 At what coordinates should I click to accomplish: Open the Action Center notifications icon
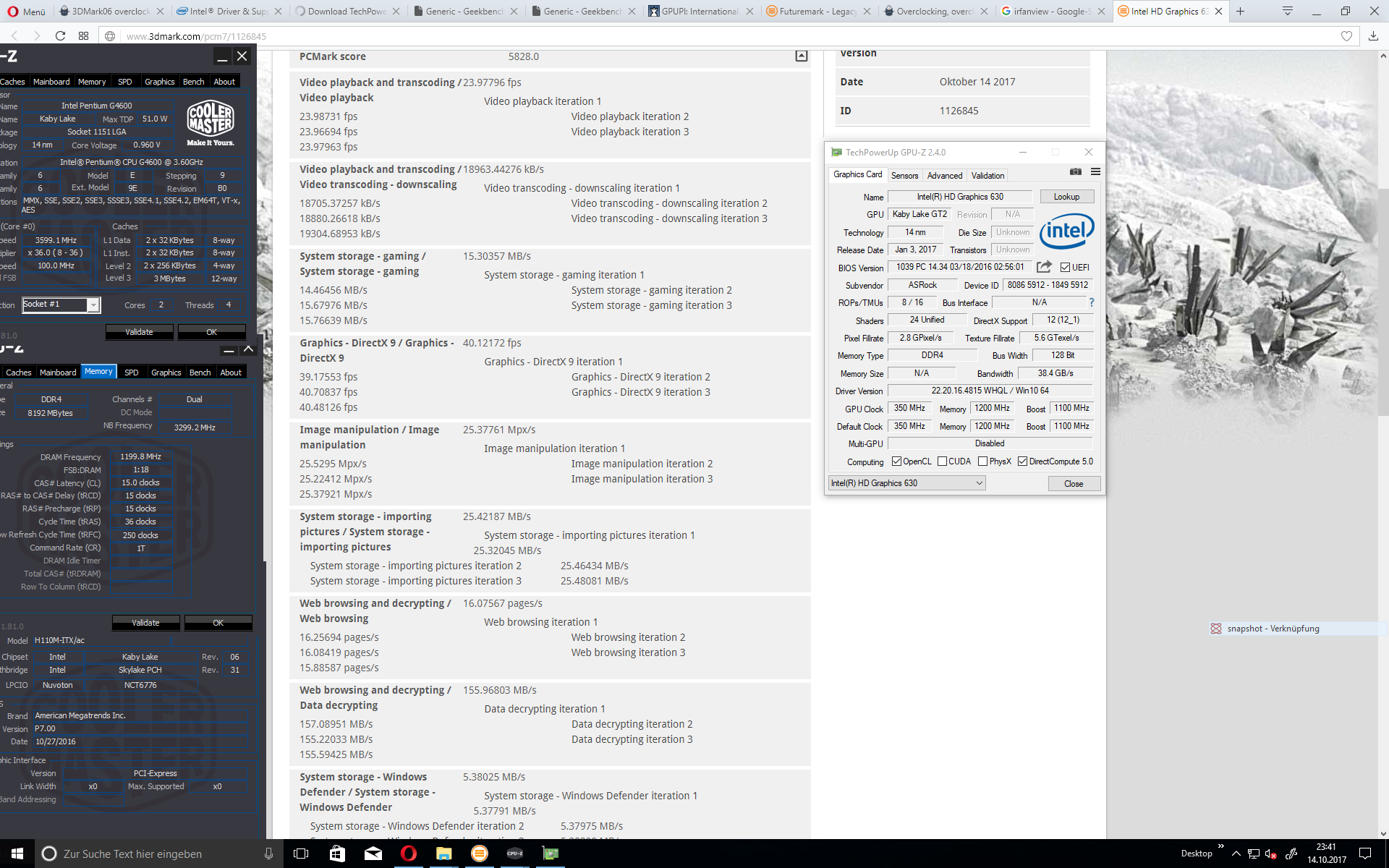coord(1365,854)
